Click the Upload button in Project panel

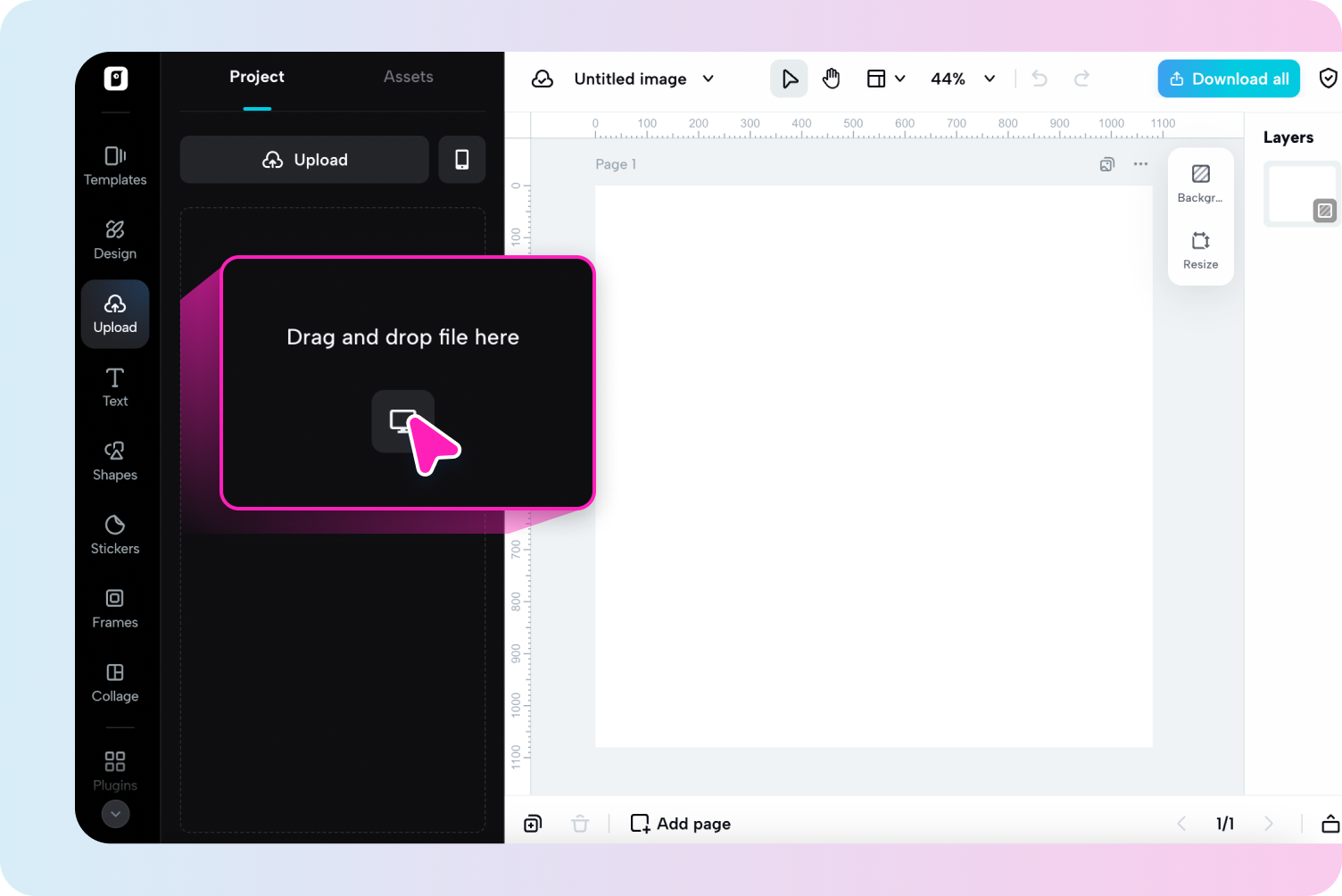(x=304, y=160)
